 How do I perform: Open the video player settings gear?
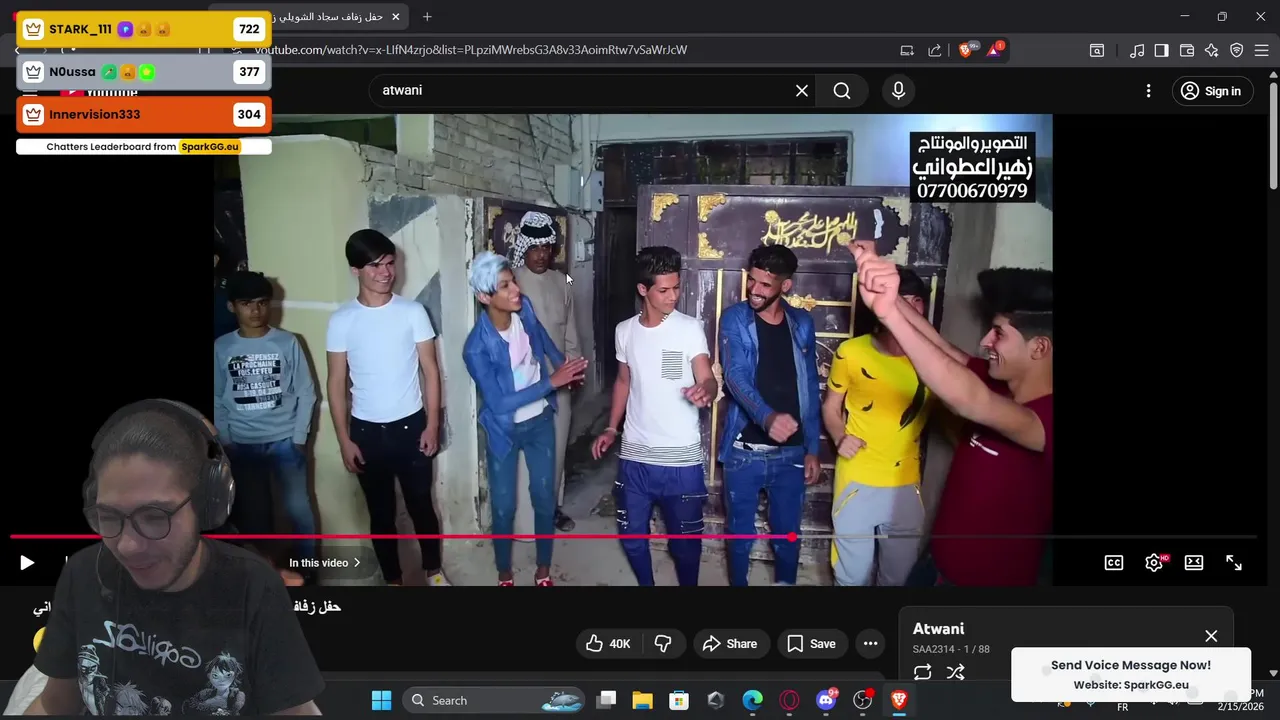(1154, 563)
